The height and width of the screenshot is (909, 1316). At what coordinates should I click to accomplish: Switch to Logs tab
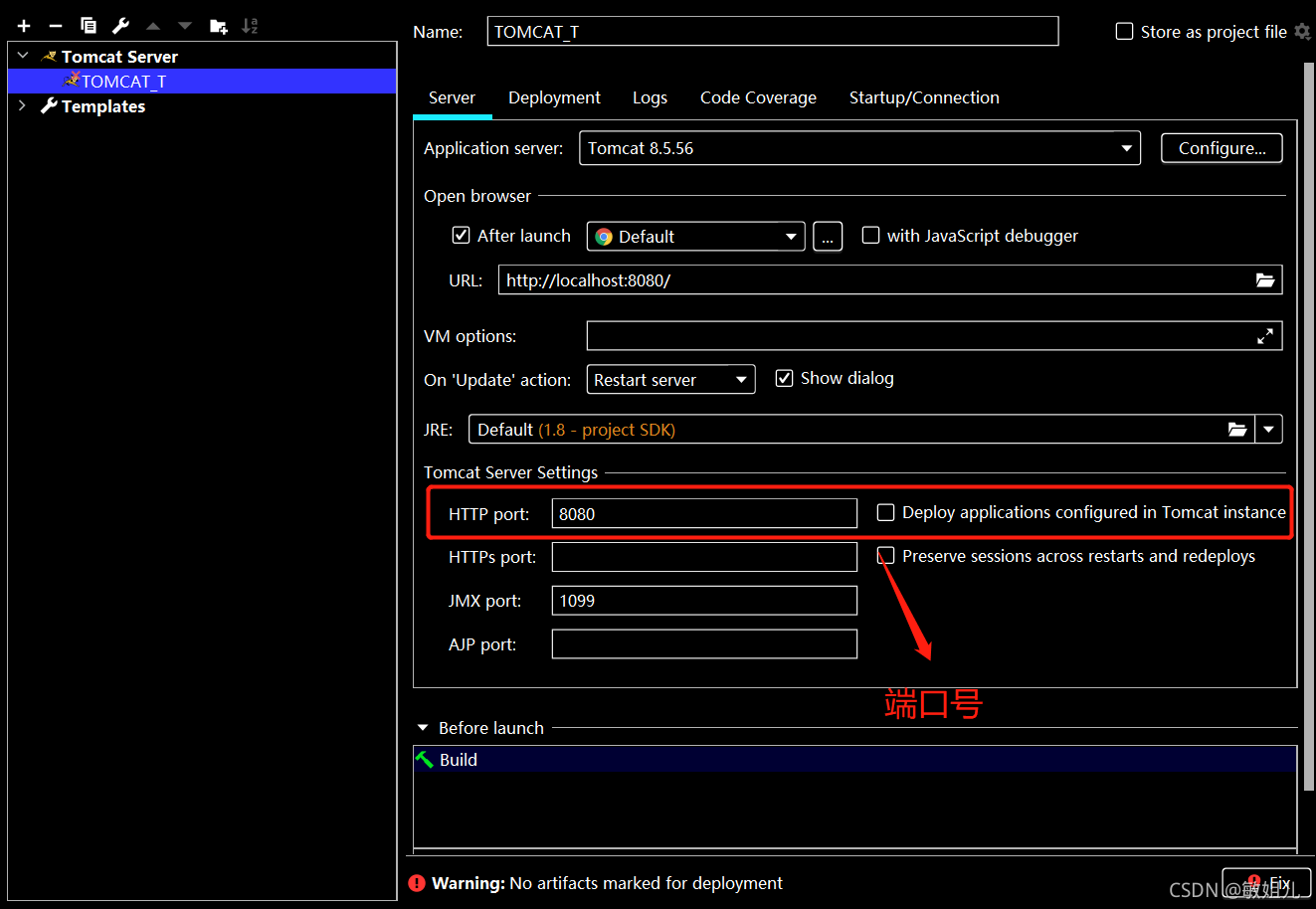(x=650, y=97)
